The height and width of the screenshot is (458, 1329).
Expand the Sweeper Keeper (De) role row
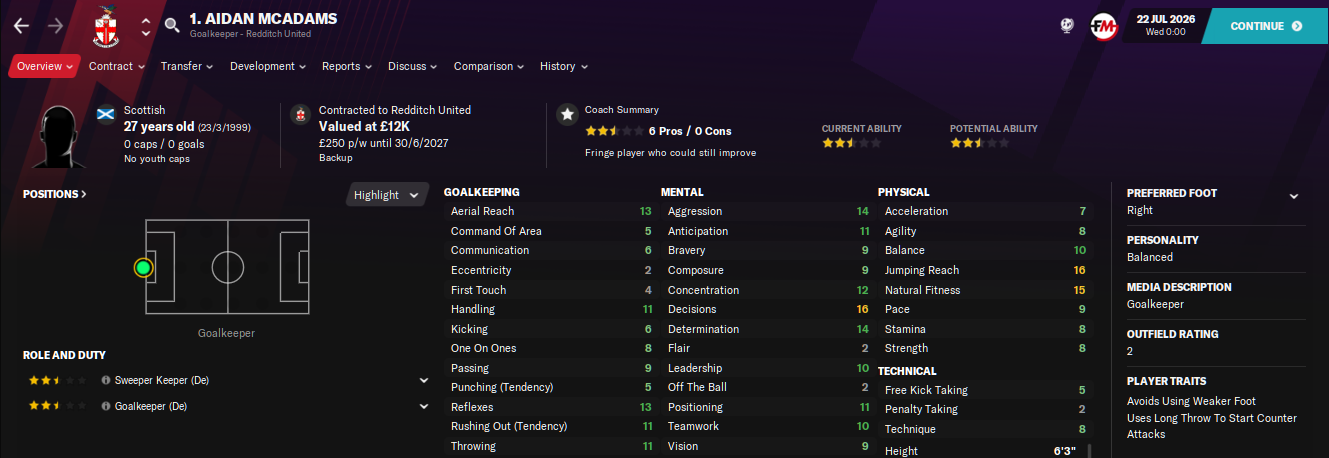click(x=424, y=381)
